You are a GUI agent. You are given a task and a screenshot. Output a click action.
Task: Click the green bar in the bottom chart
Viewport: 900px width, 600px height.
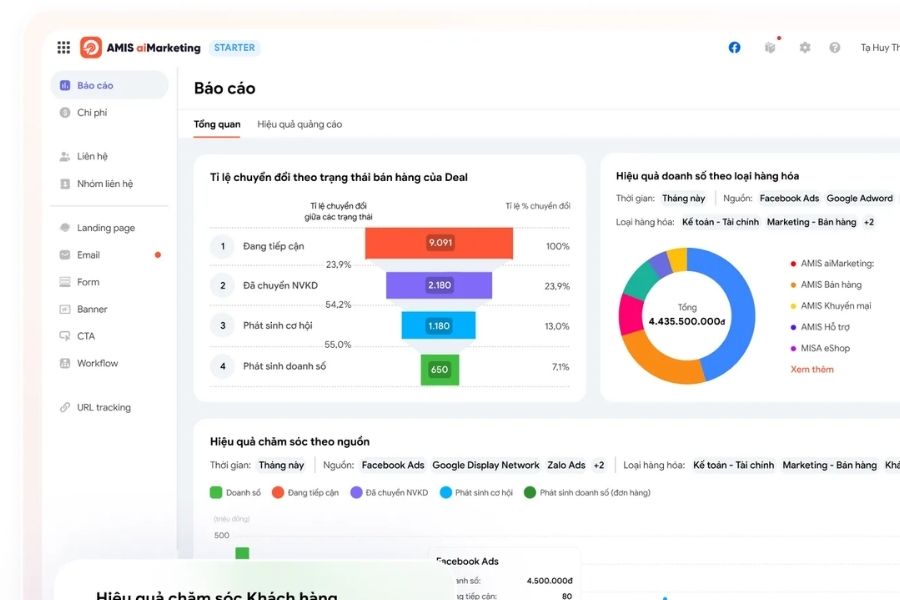pos(242,552)
